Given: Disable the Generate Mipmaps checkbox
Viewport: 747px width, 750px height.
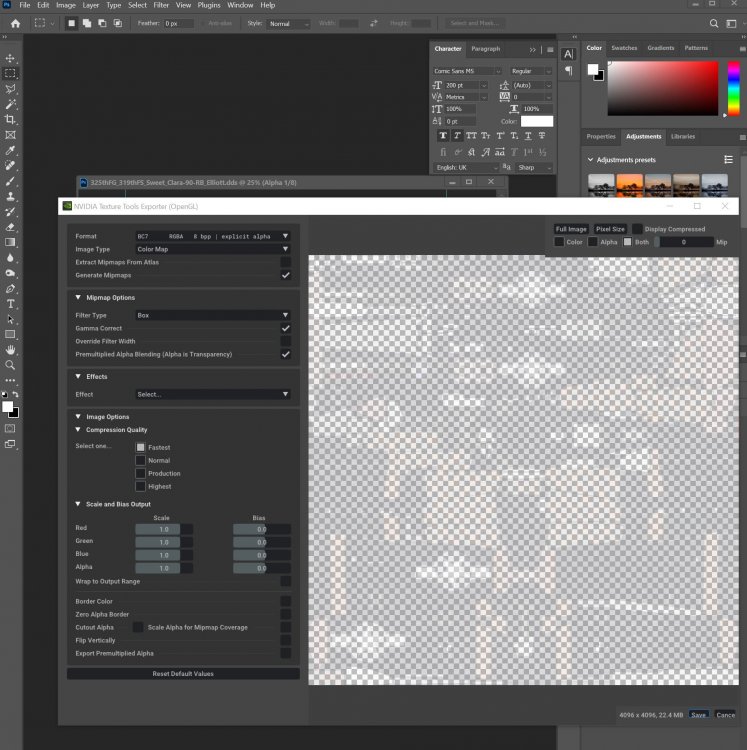Looking at the screenshot, I should click(x=286, y=275).
